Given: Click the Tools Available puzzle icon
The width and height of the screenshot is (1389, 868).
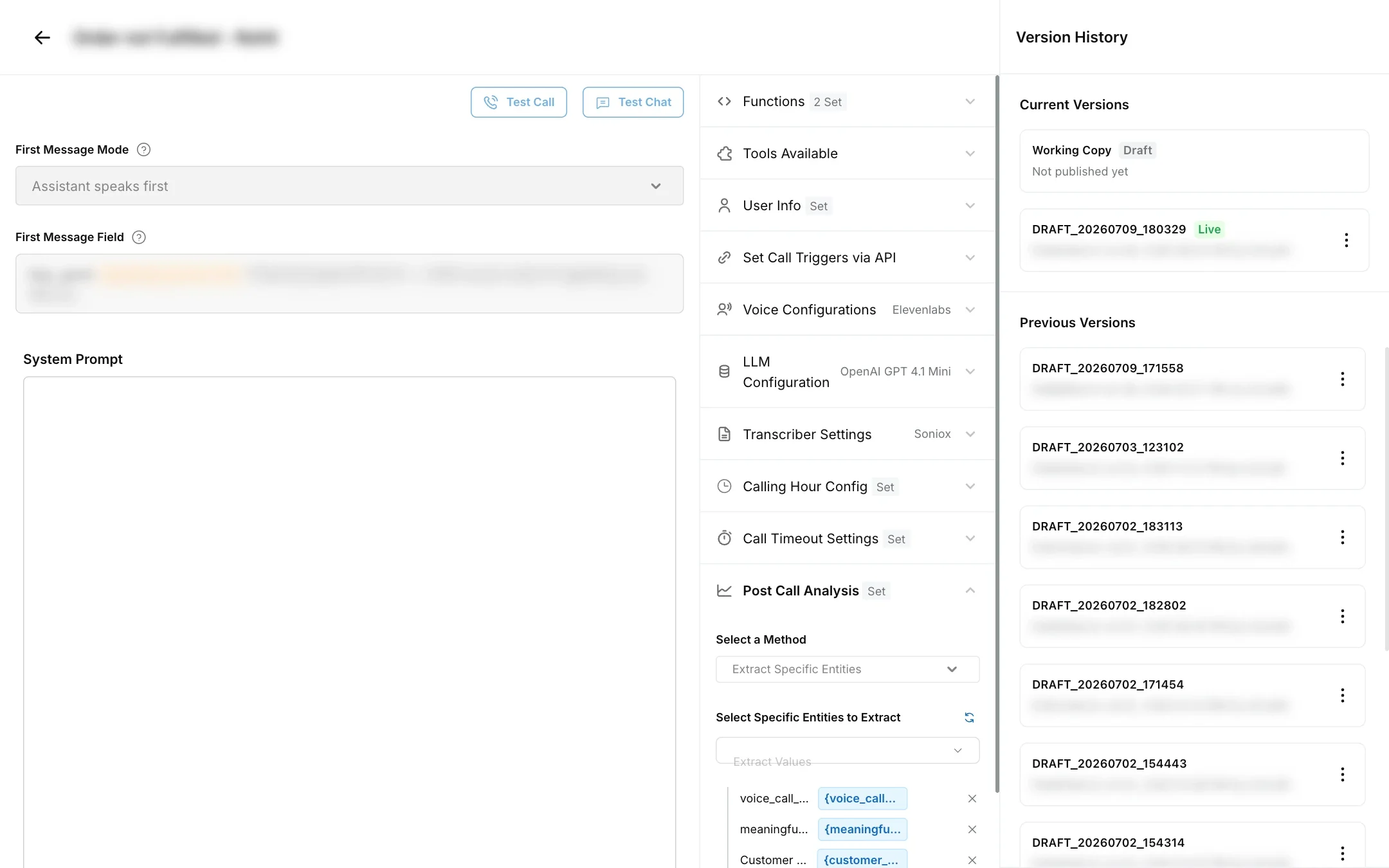Looking at the screenshot, I should [724, 154].
